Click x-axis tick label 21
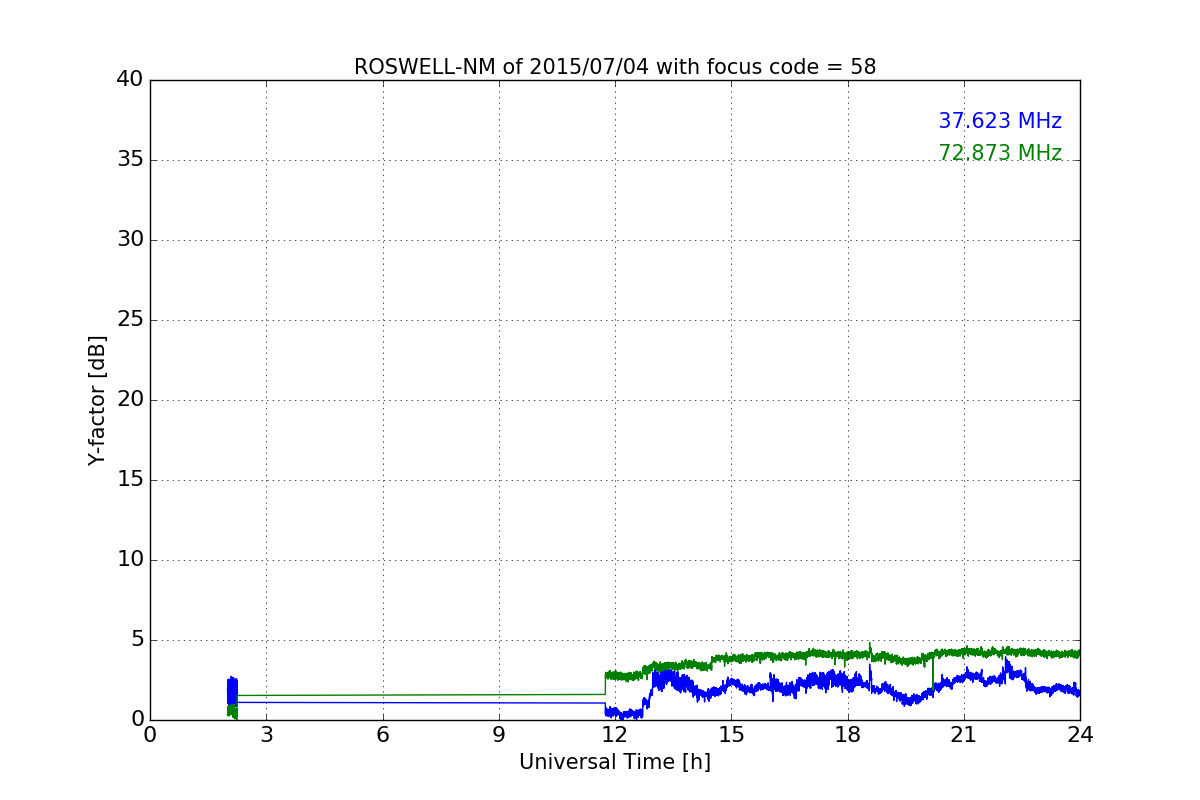The height and width of the screenshot is (800, 1200). pyautogui.click(x=964, y=735)
